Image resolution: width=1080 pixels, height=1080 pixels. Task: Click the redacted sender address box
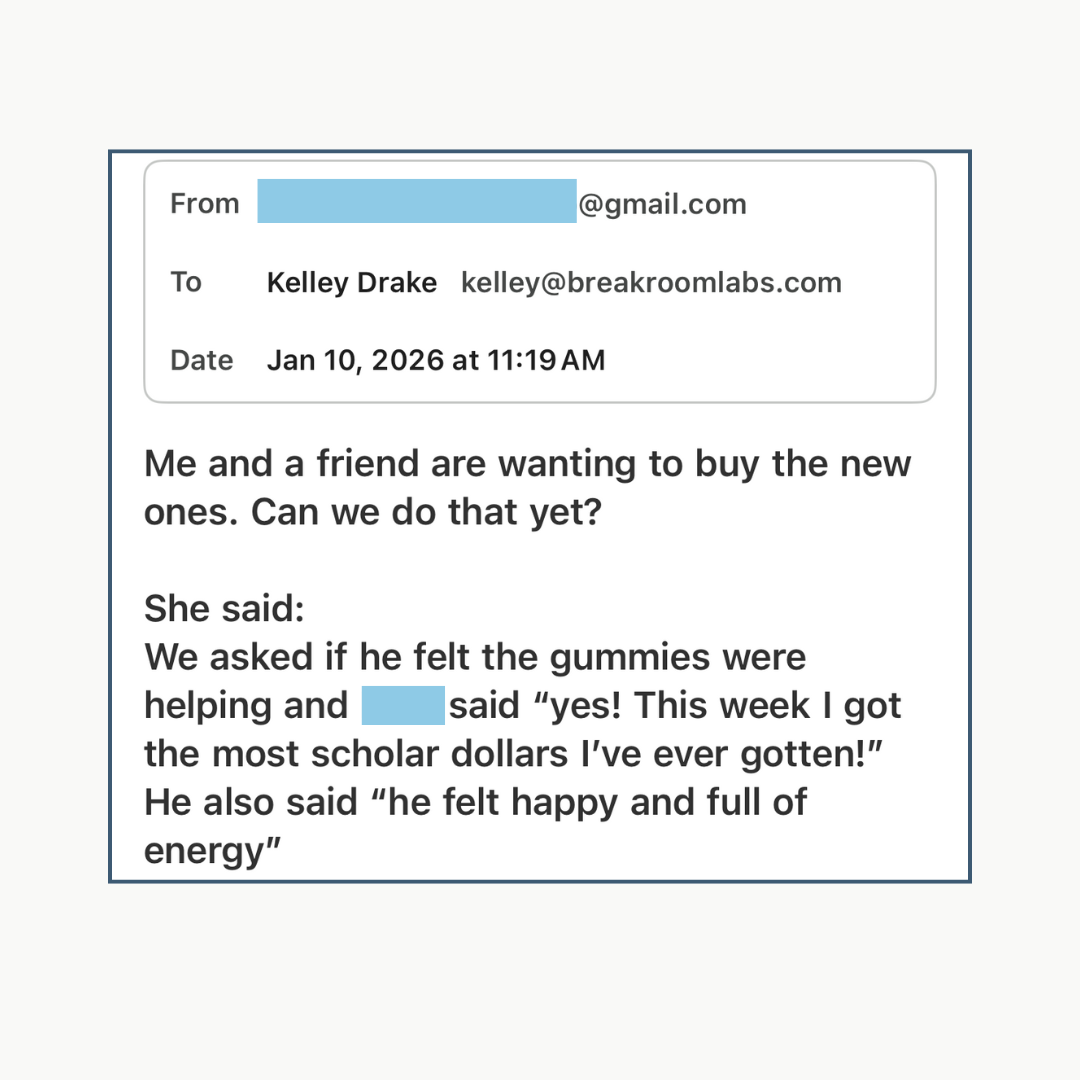416,201
